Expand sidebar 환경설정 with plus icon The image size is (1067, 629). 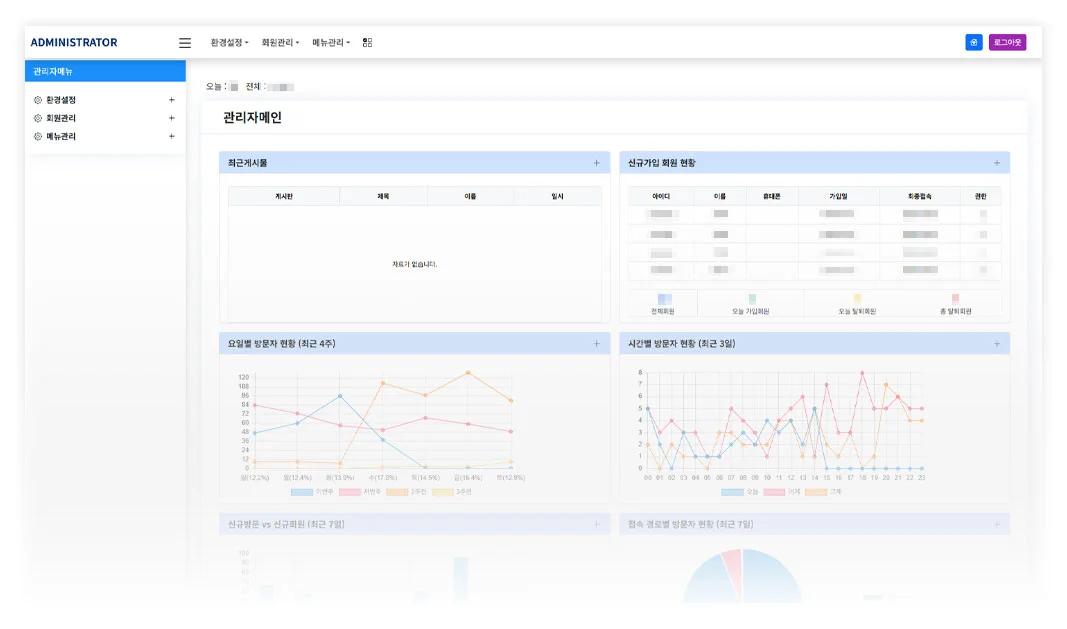click(x=171, y=99)
